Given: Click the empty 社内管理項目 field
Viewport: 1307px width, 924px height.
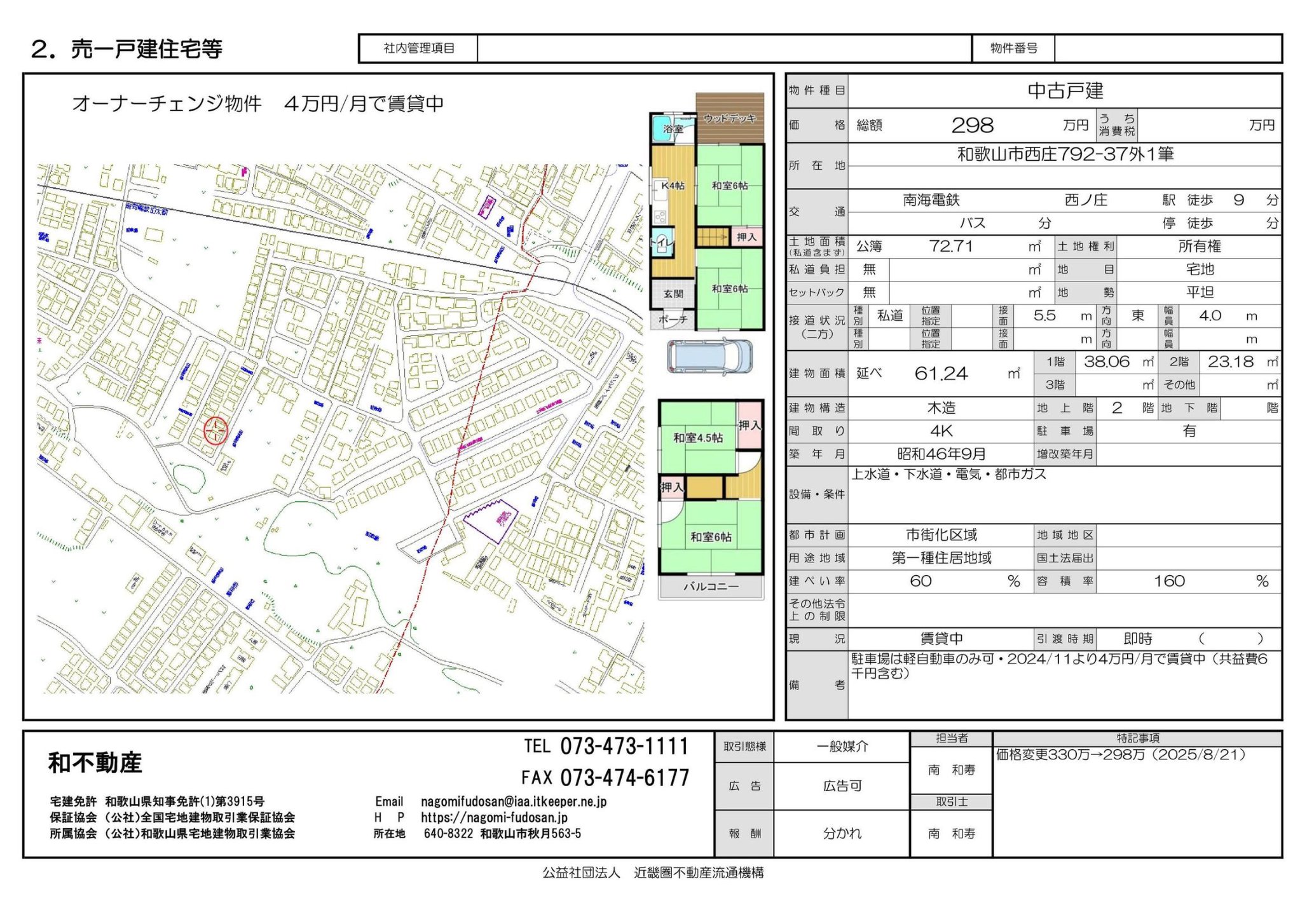Looking at the screenshot, I should (723, 48).
